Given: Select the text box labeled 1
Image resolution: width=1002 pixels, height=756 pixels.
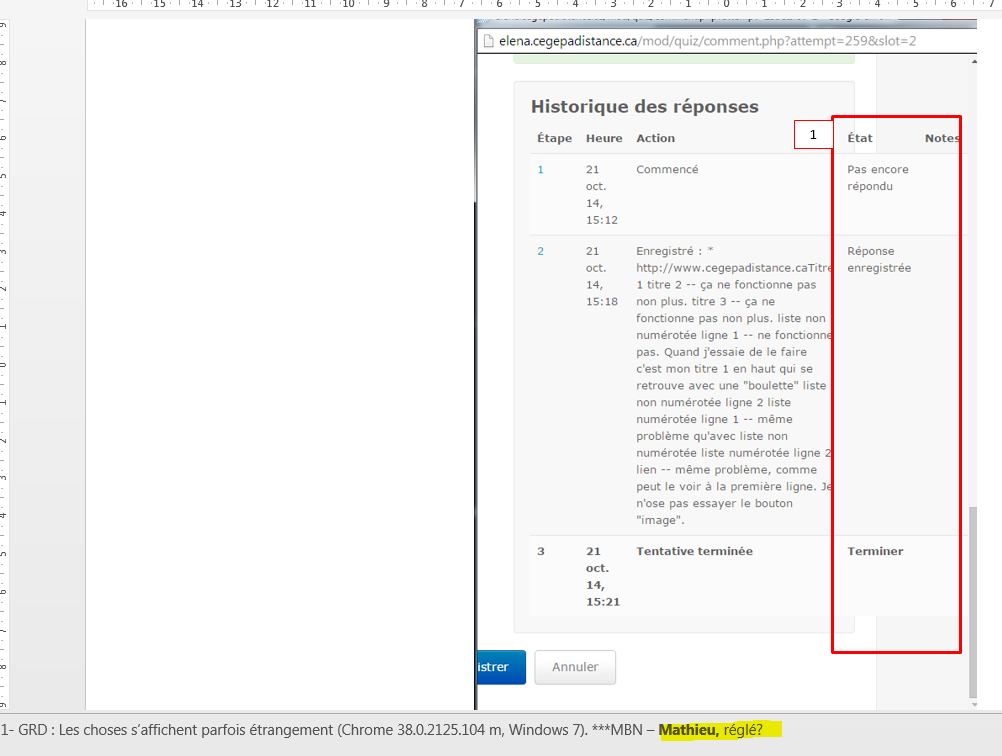Looking at the screenshot, I should [x=813, y=135].
